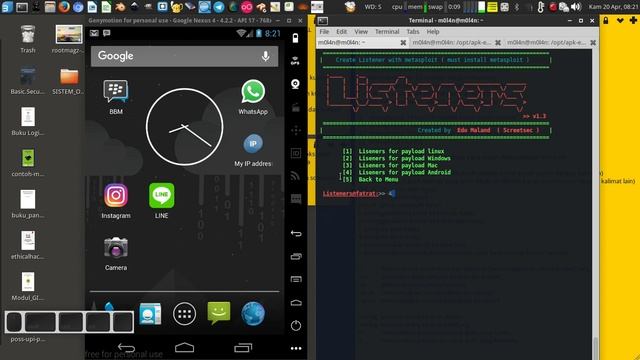640x360 pixels.
Task: Close the first terminal tab
Action: (403, 42)
